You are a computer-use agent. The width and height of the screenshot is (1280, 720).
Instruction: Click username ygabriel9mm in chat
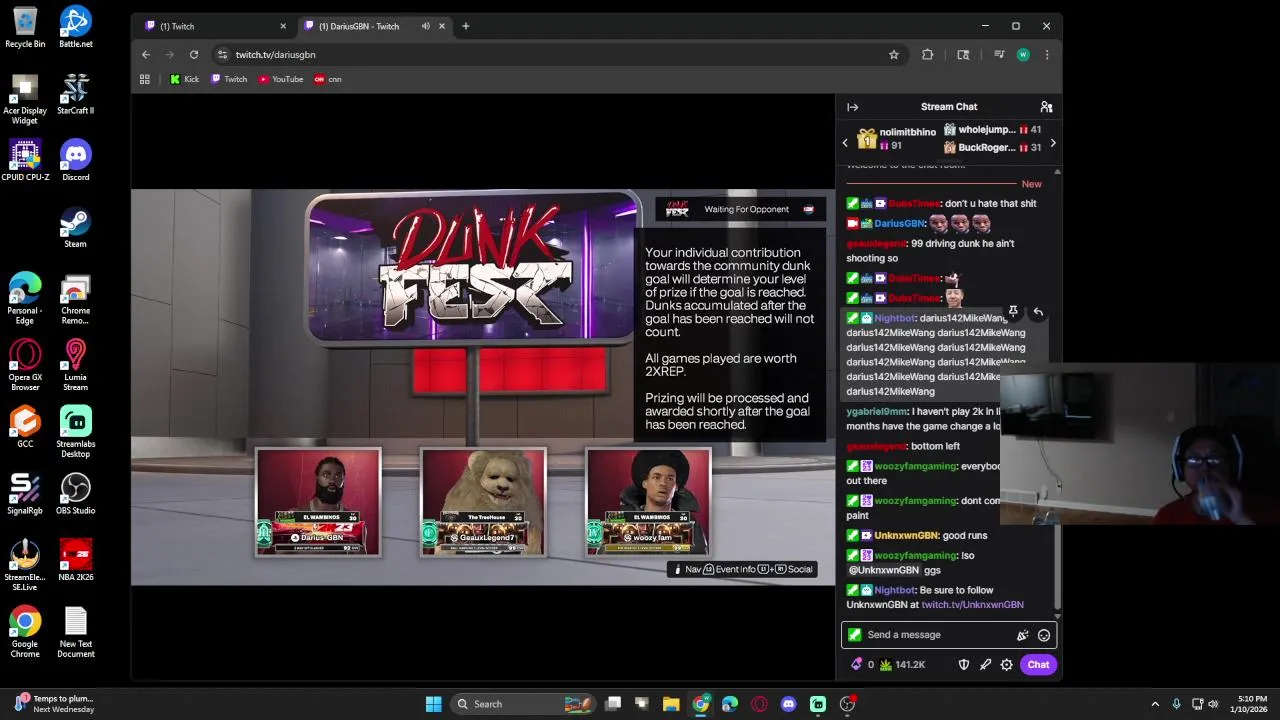pos(877,412)
